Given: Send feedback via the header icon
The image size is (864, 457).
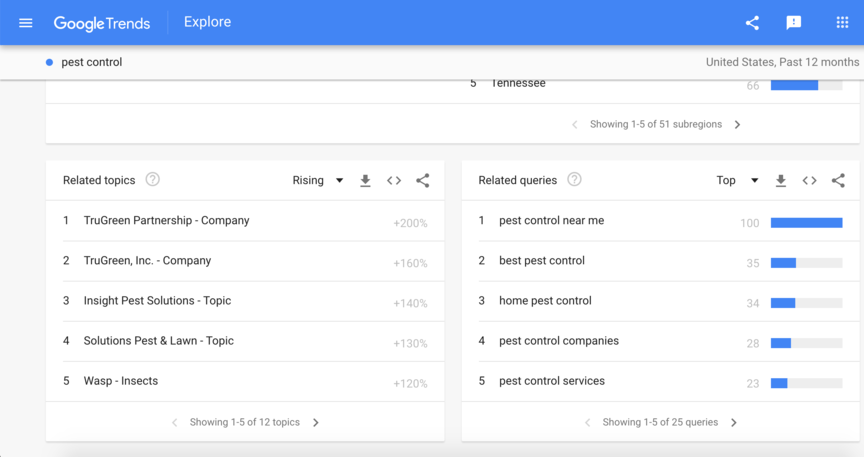Looking at the screenshot, I should [793, 23].
